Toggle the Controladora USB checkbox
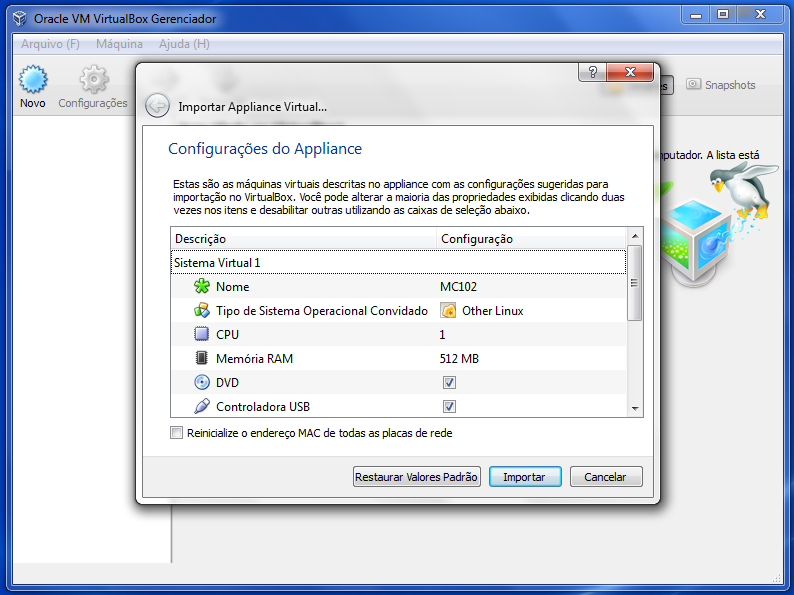The width and height of the screenshot is (794, 595). click(x=449, y=406)
